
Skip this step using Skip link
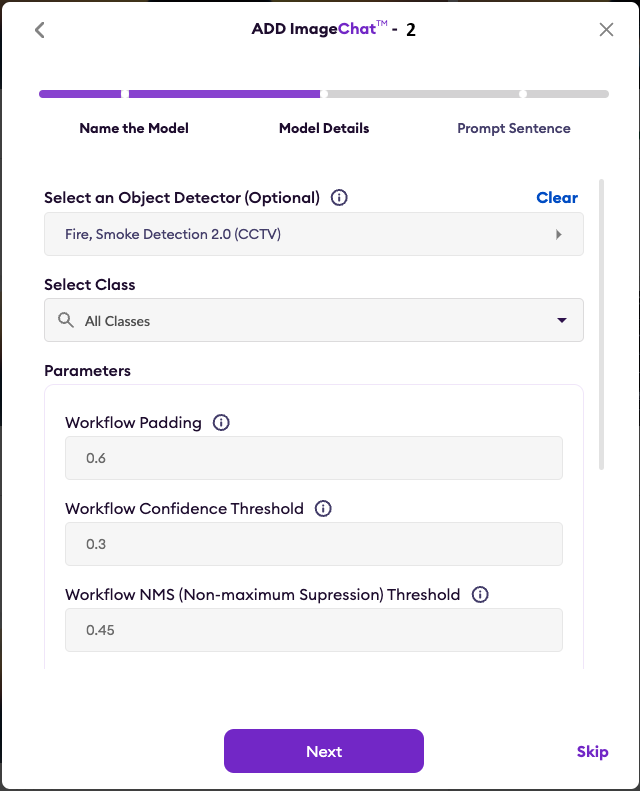(593, 752)
